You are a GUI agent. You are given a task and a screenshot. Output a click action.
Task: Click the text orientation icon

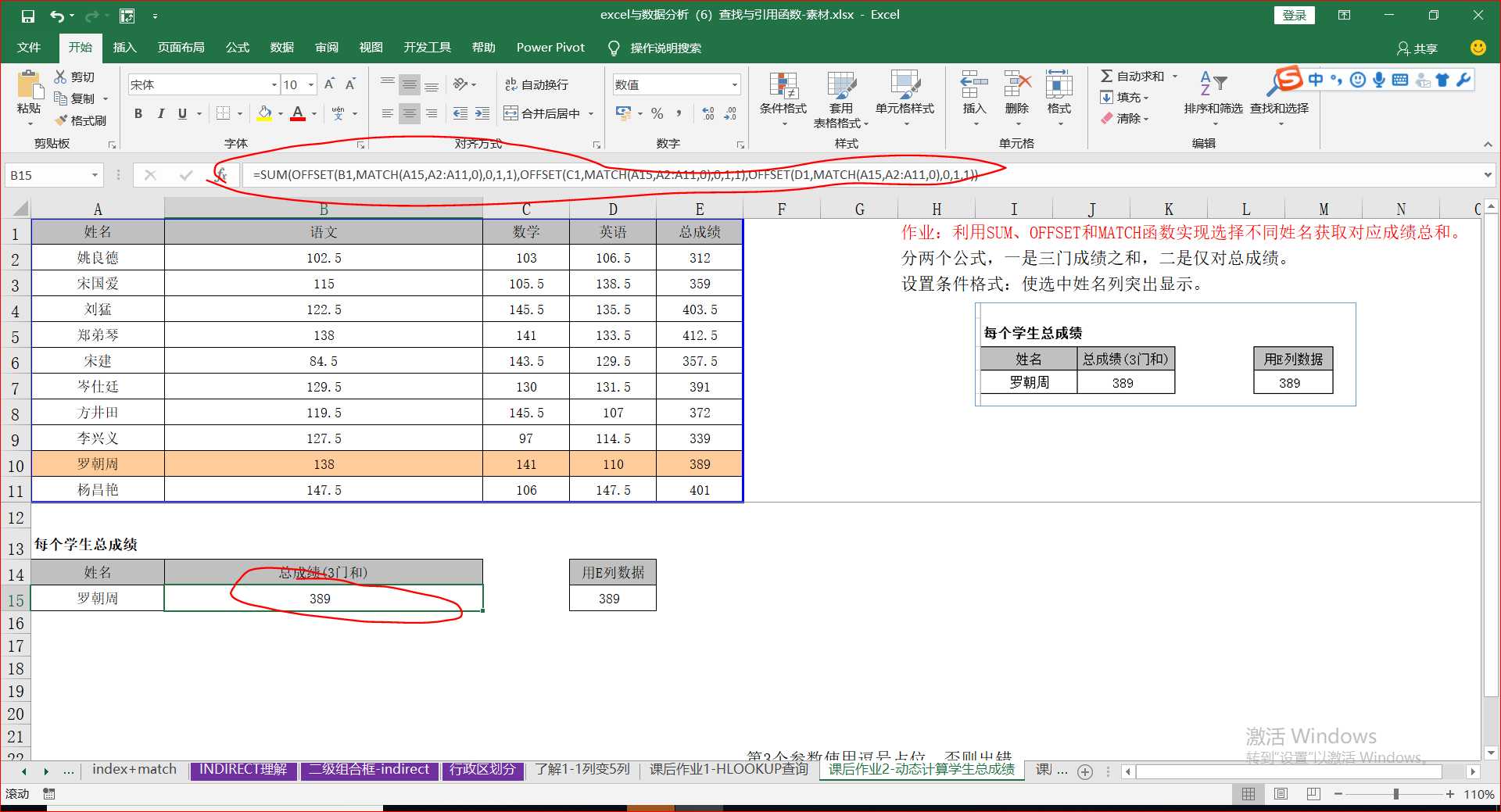(x=460, y=84)
